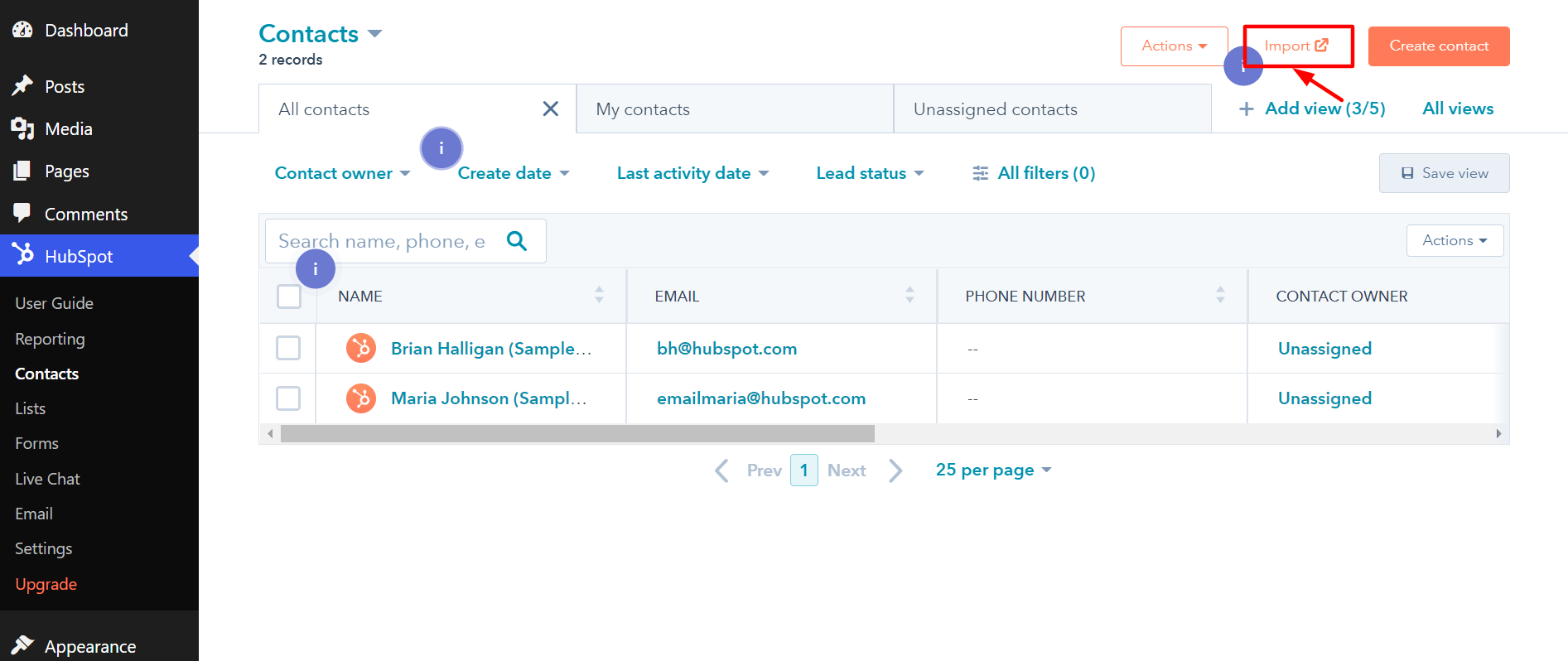
Task: Expand the Contact owner filter
Action: click(343, 173)
